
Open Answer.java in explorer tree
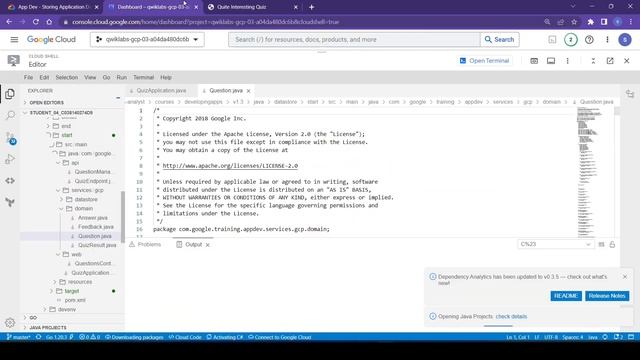click(93, 218)
